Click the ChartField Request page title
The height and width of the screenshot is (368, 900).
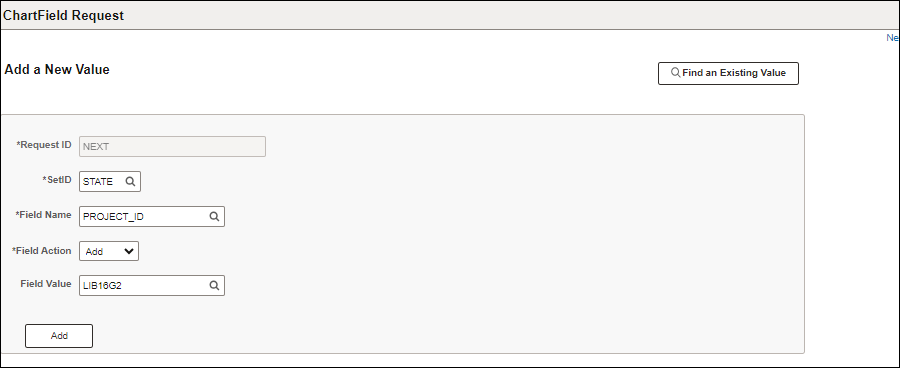pos(64,16)
